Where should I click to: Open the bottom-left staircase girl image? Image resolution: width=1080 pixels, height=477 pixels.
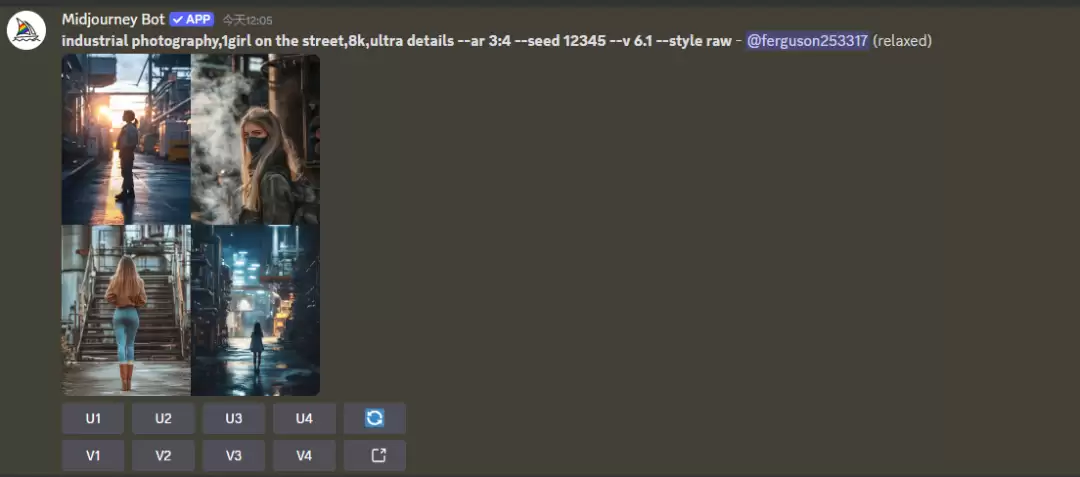[x=126, y=310]
